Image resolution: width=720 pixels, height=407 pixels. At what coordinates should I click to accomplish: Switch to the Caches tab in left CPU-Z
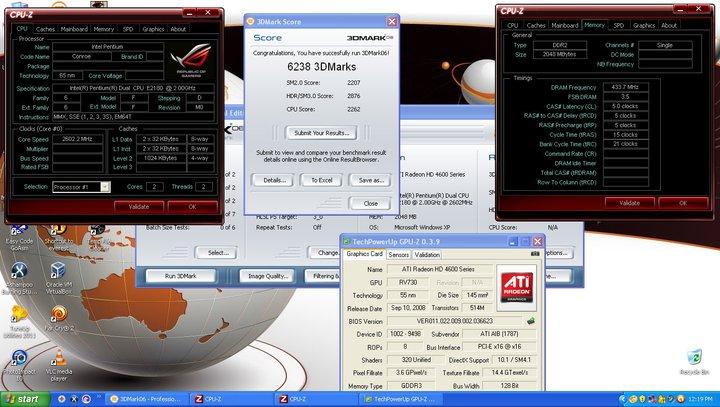pos(45,29)
